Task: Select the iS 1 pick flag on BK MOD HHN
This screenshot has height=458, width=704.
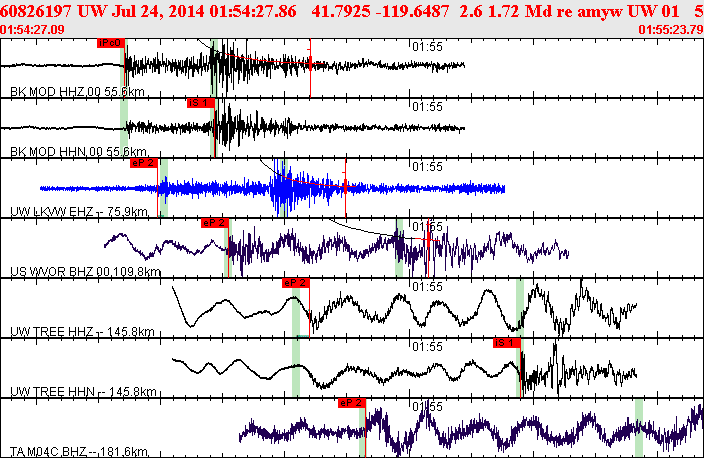Action: pyautogui.click(x=201, y=103)
